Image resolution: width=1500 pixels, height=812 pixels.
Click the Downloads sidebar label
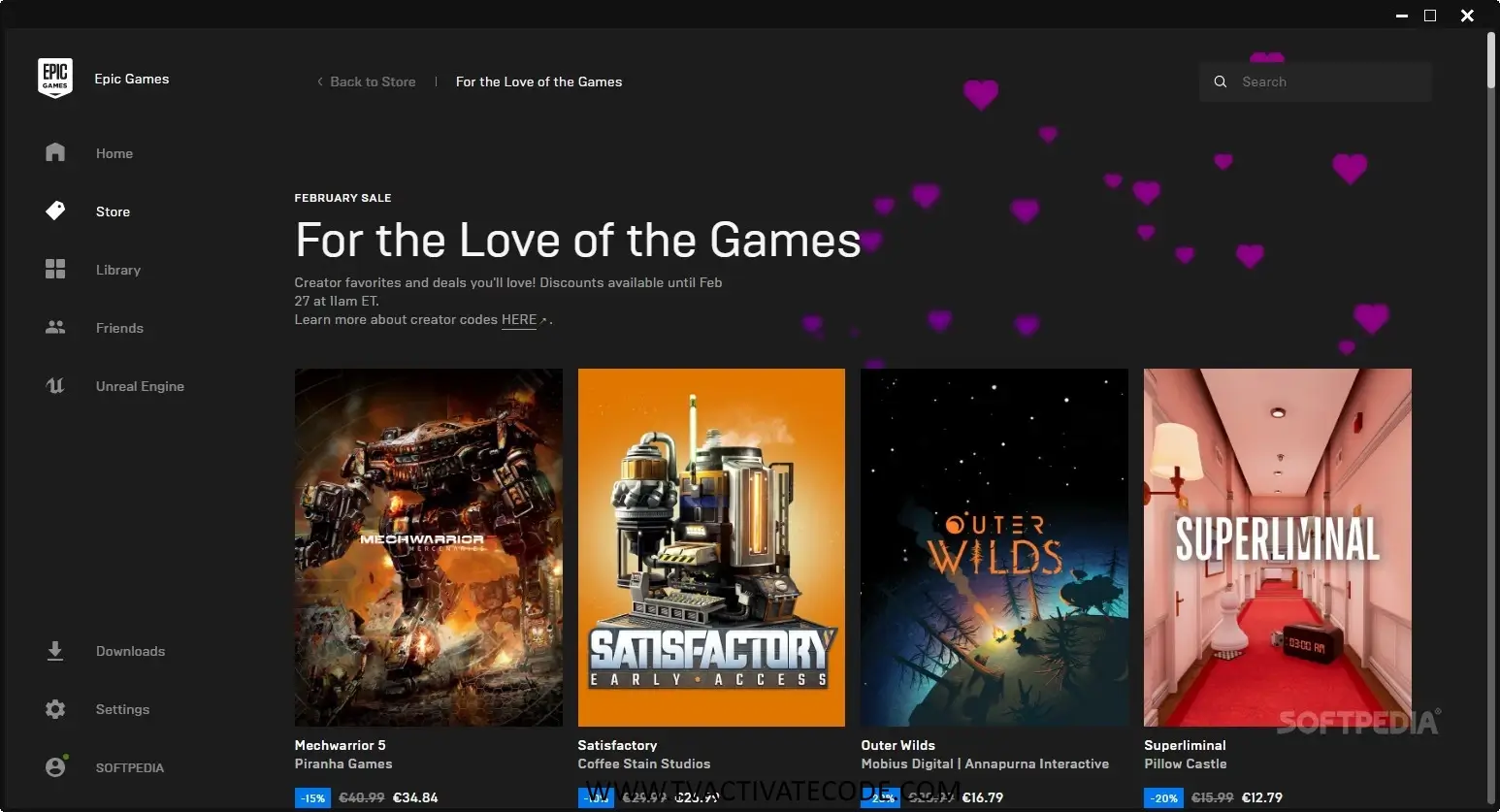point(130,651)
